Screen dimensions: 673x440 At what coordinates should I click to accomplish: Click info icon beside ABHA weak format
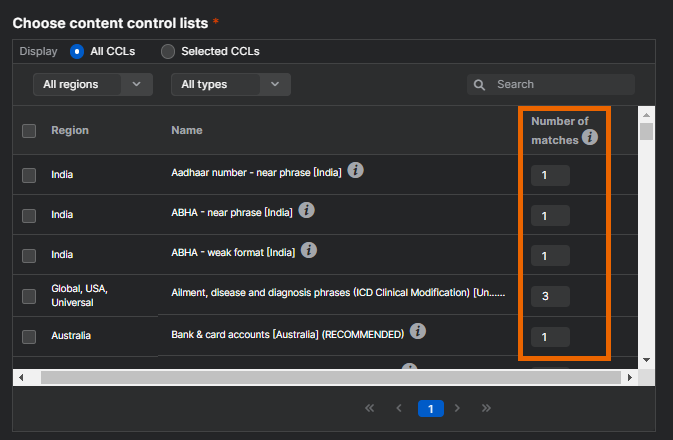(309, 250)
